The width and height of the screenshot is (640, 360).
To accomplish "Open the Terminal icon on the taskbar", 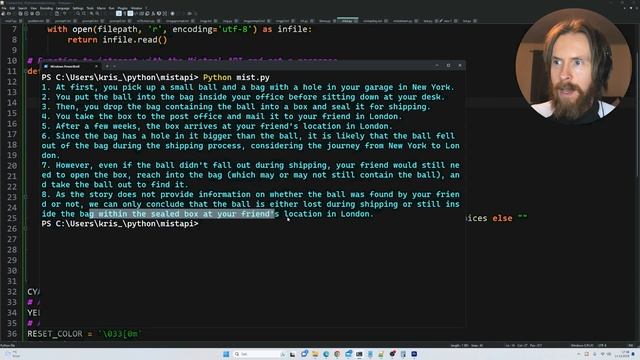I will tap(359, 354).
